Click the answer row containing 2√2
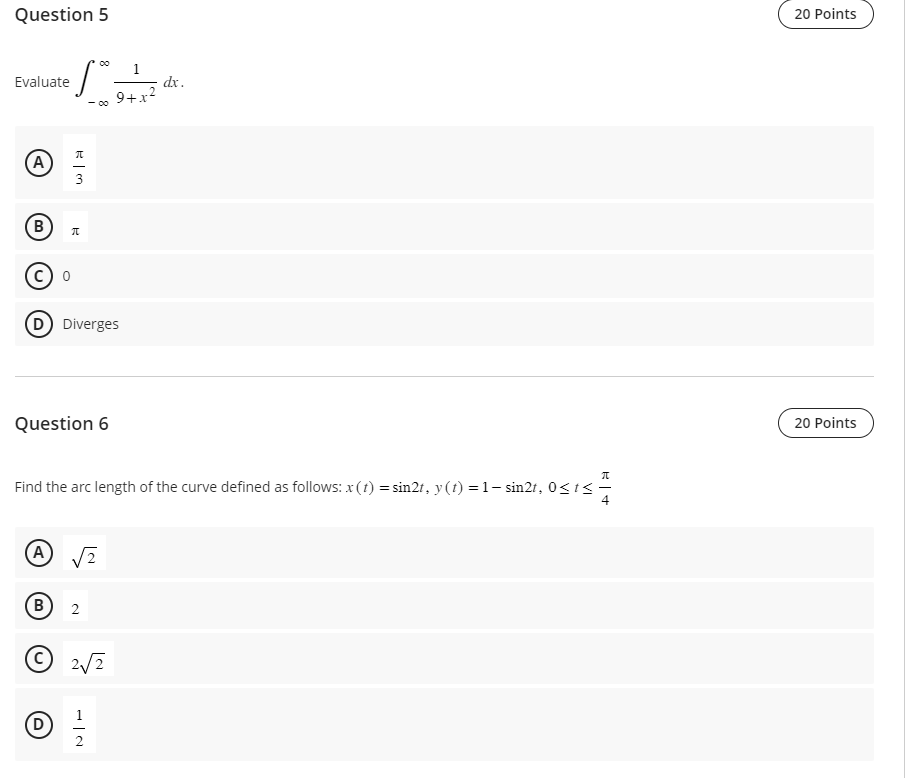The image size is (918, 778). [x=400, y=659]
